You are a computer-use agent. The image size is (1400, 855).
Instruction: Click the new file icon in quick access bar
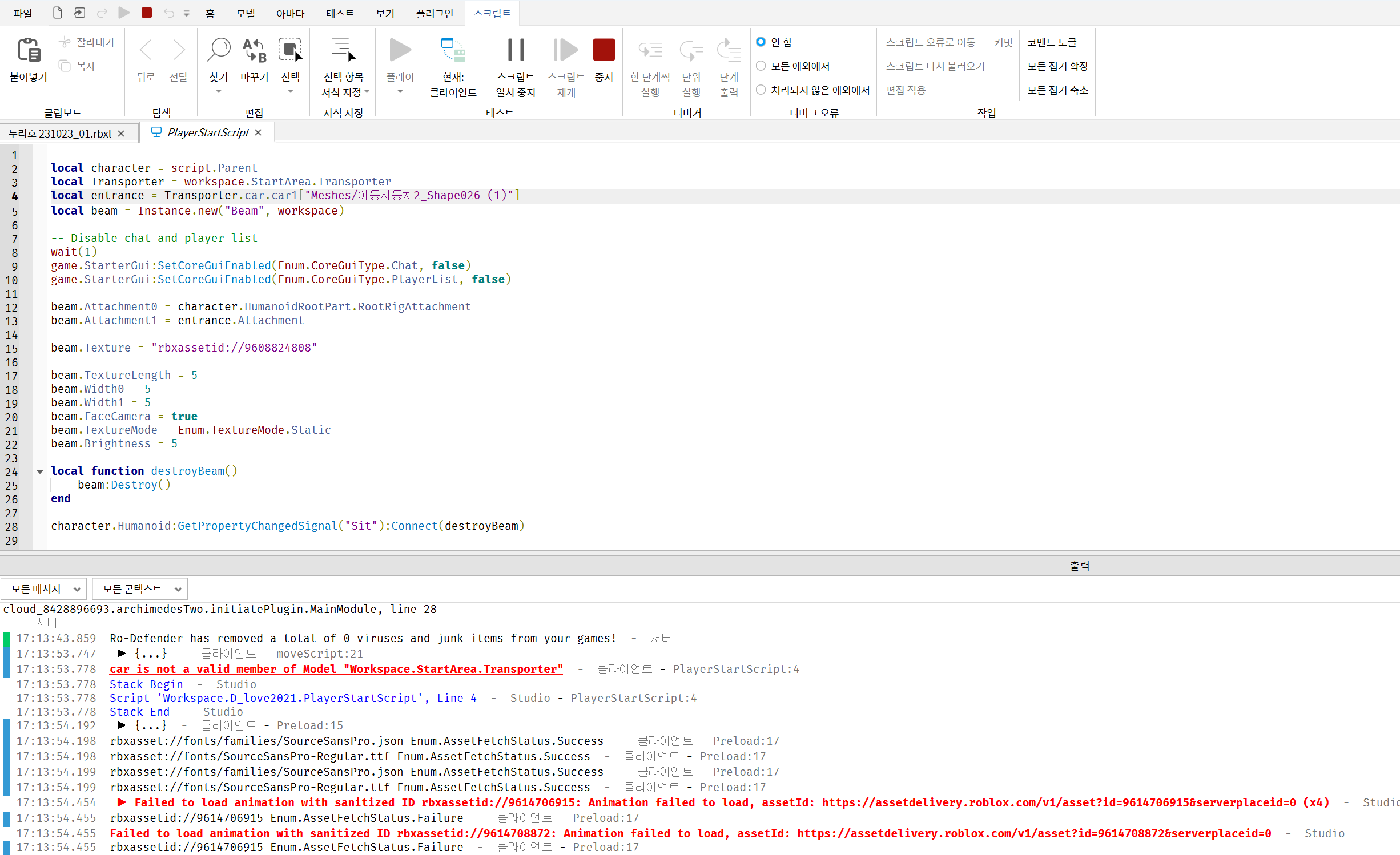tap(57, 13)
